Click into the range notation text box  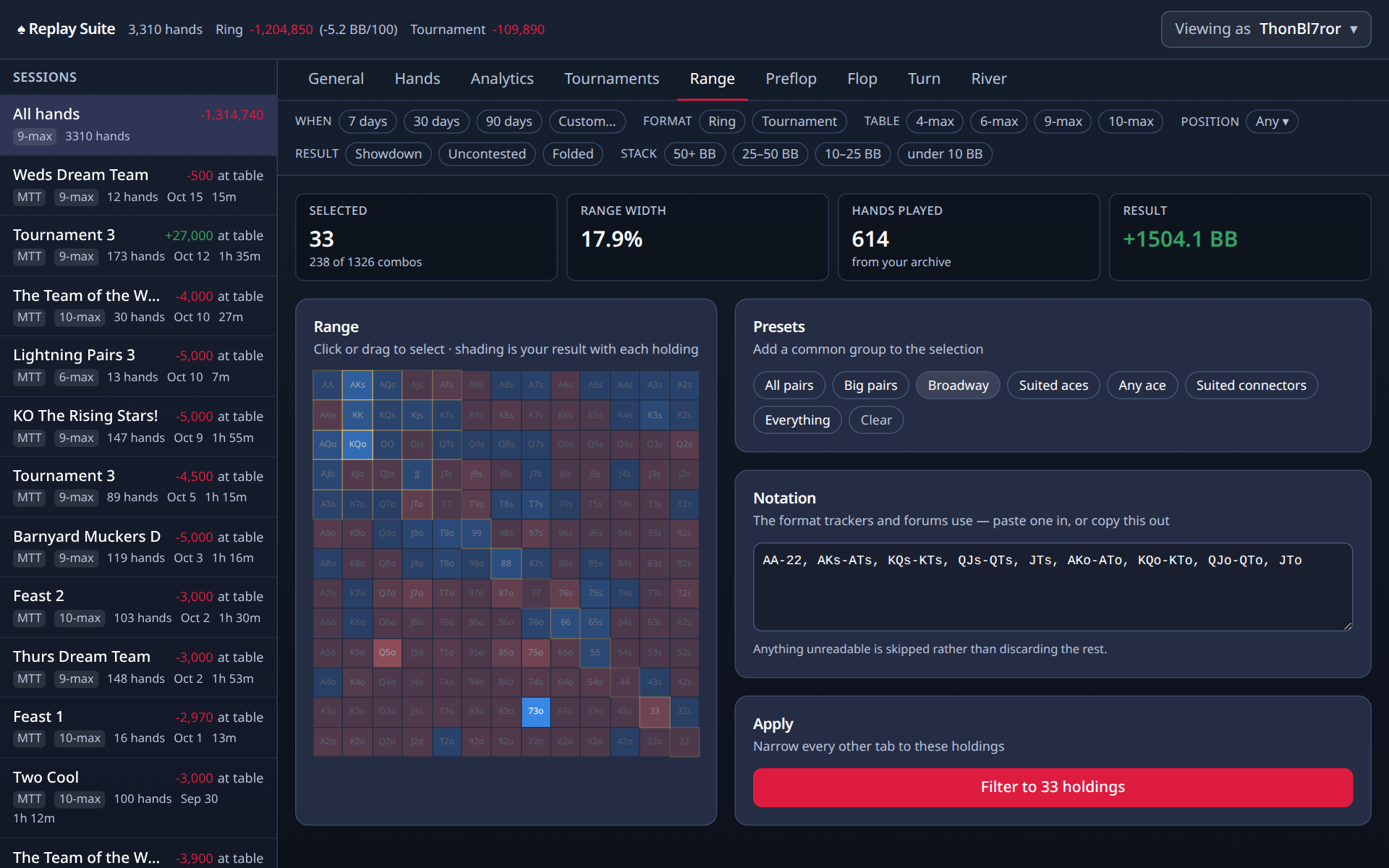1053,587
